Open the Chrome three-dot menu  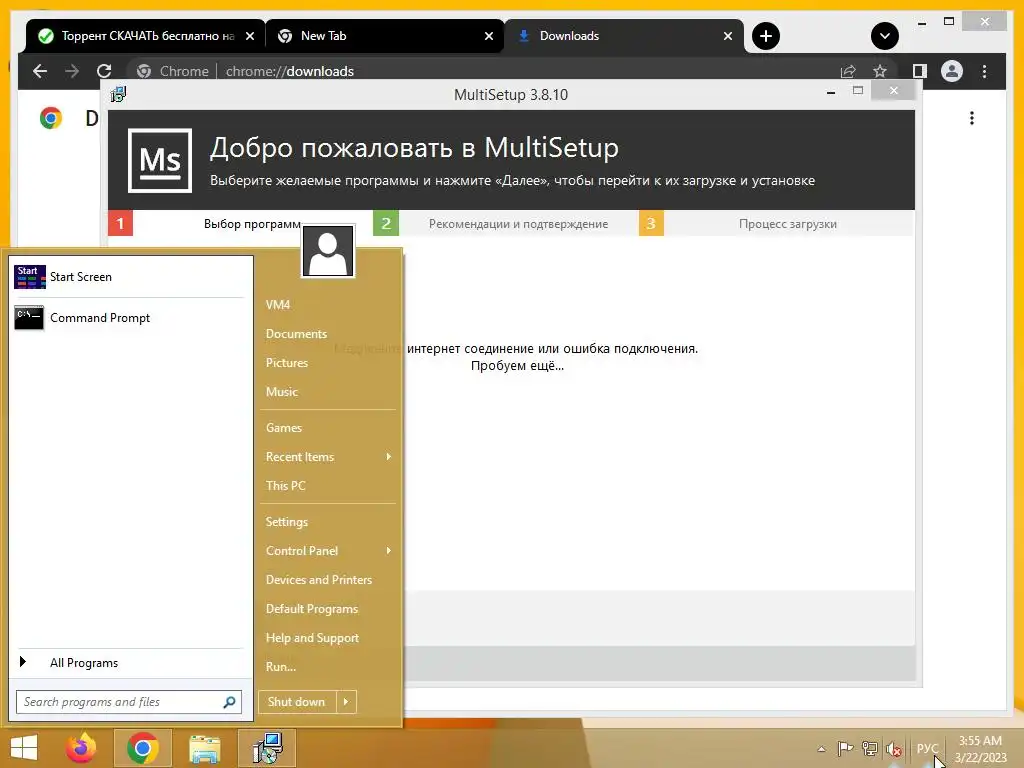[984, 71]
